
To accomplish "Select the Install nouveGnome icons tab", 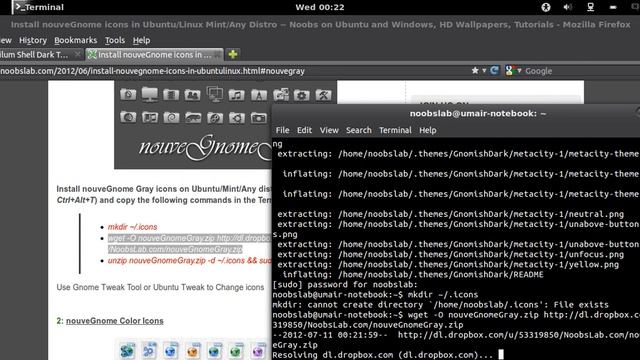I will (154, 54).
